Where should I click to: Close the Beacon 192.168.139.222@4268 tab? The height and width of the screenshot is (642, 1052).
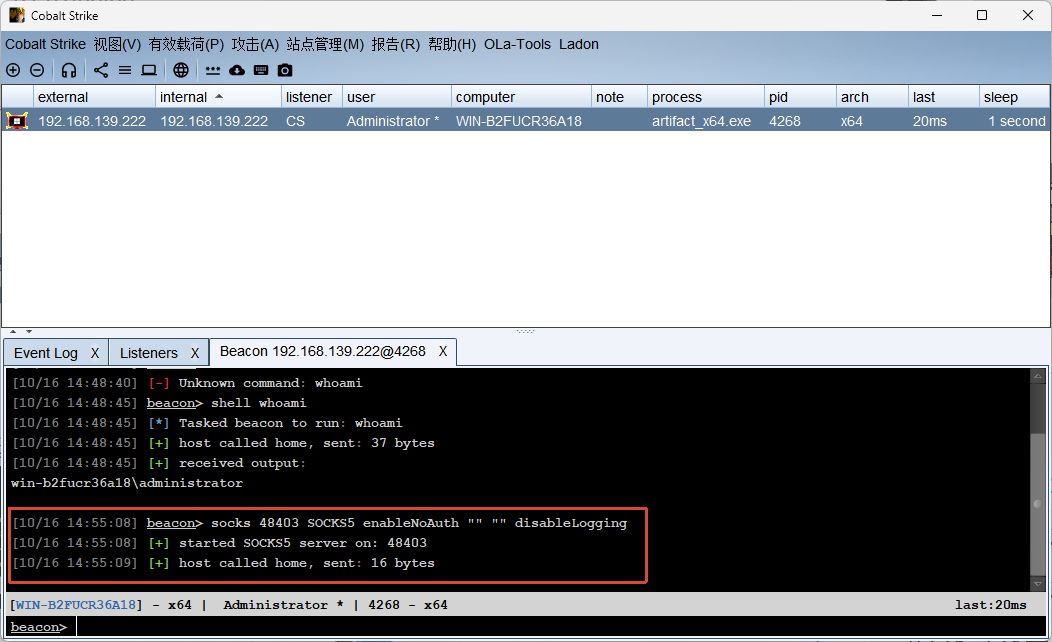pyautogui.click(x=443, y=352)
